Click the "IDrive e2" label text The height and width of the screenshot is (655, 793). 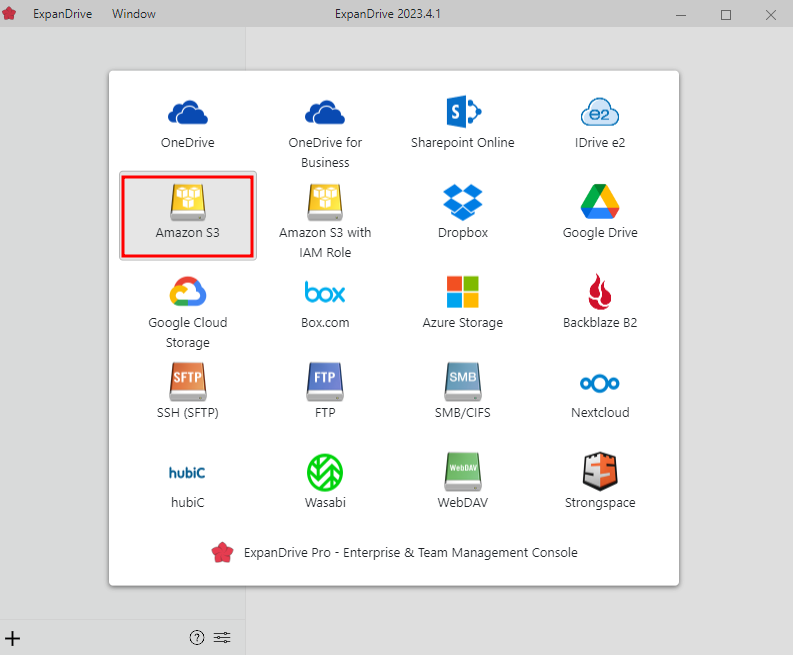pyautogui.click(x=600, y=143)
